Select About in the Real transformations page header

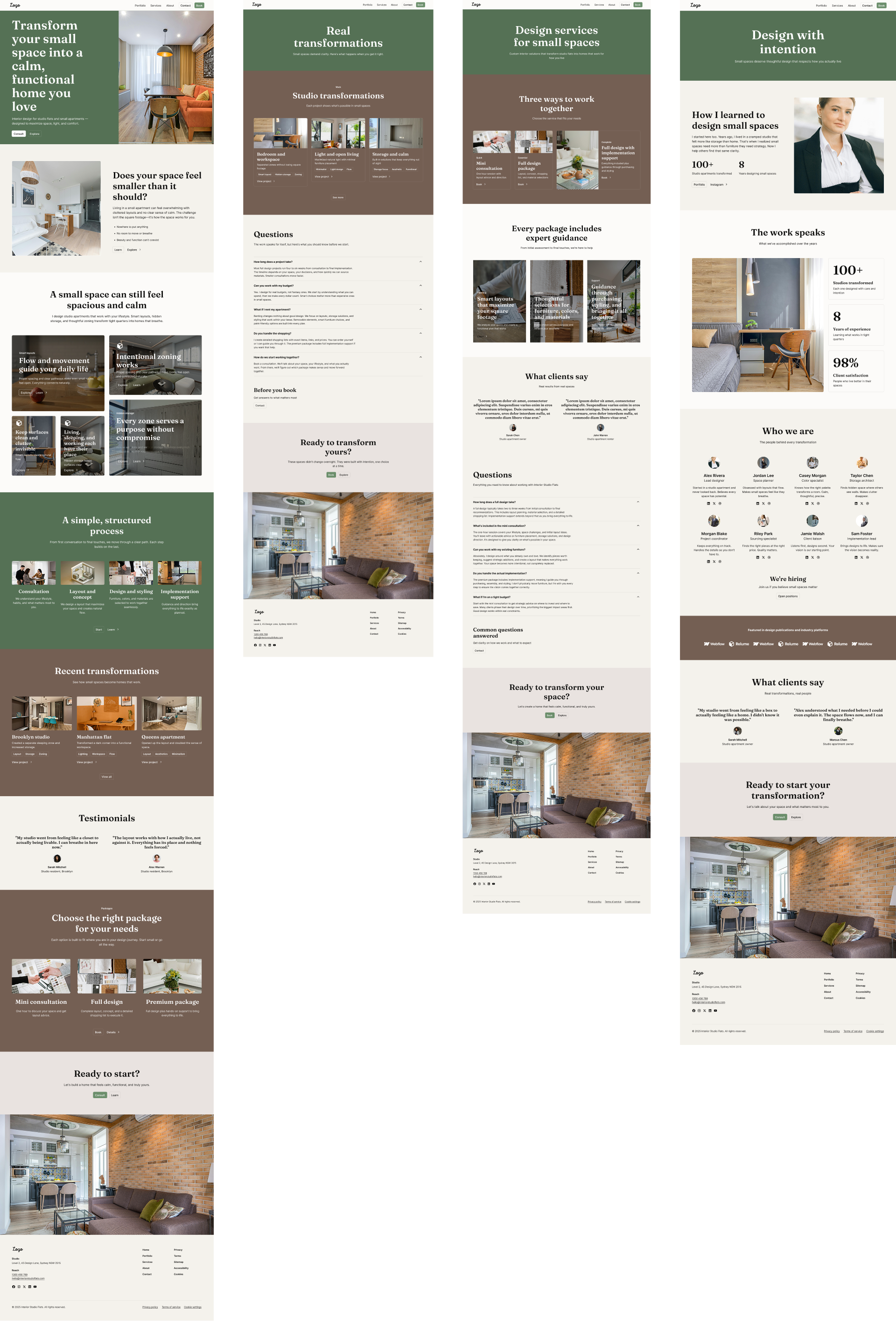tap(394, 5)
